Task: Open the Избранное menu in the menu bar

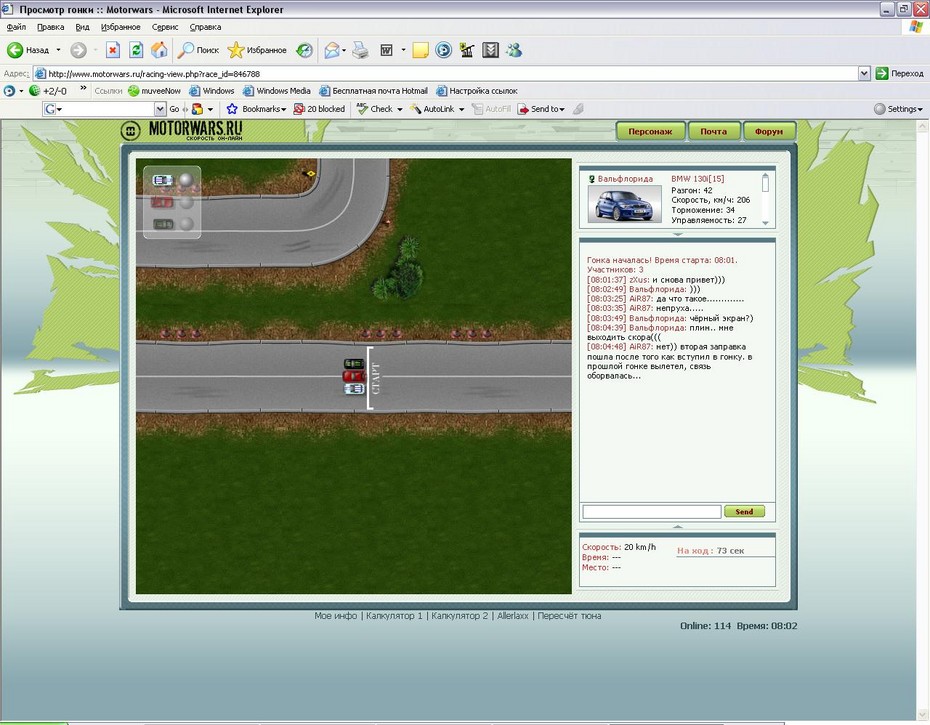Action: (120, 27)
